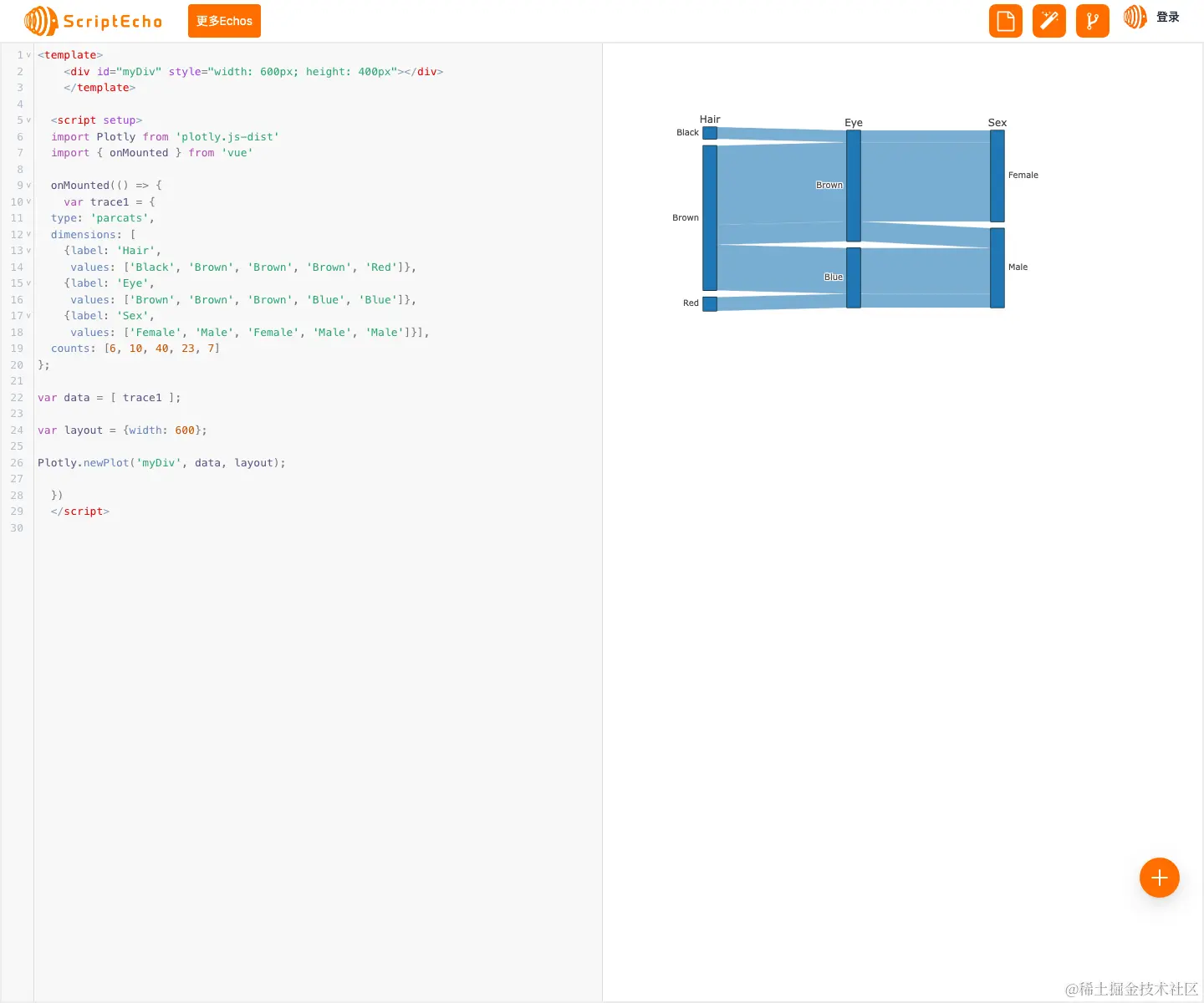Click the Male sex category bar
The height and width of the screenshot is (1003, 1204).
click(997, 268)
